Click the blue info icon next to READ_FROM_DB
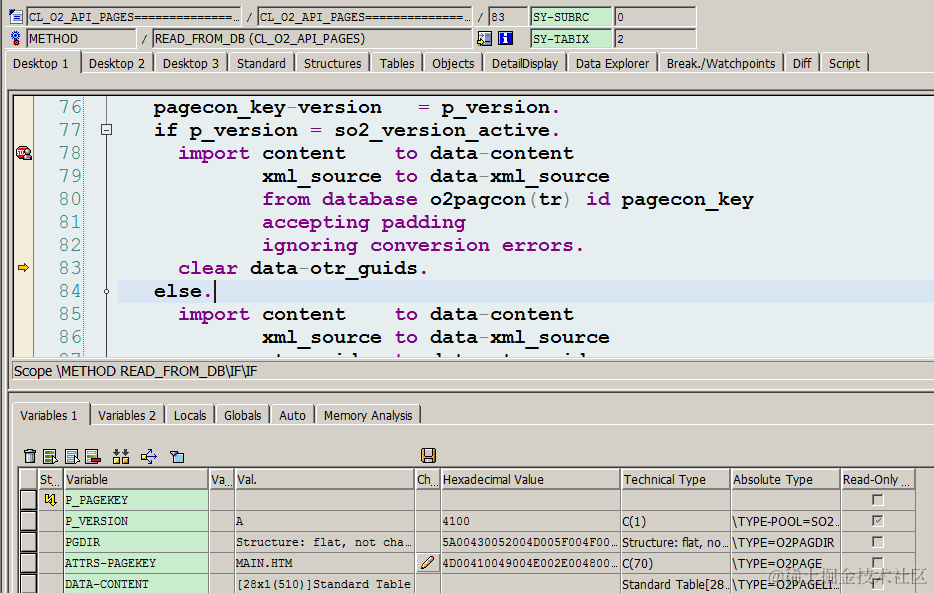934x593 pixels. tap(506, 39)
